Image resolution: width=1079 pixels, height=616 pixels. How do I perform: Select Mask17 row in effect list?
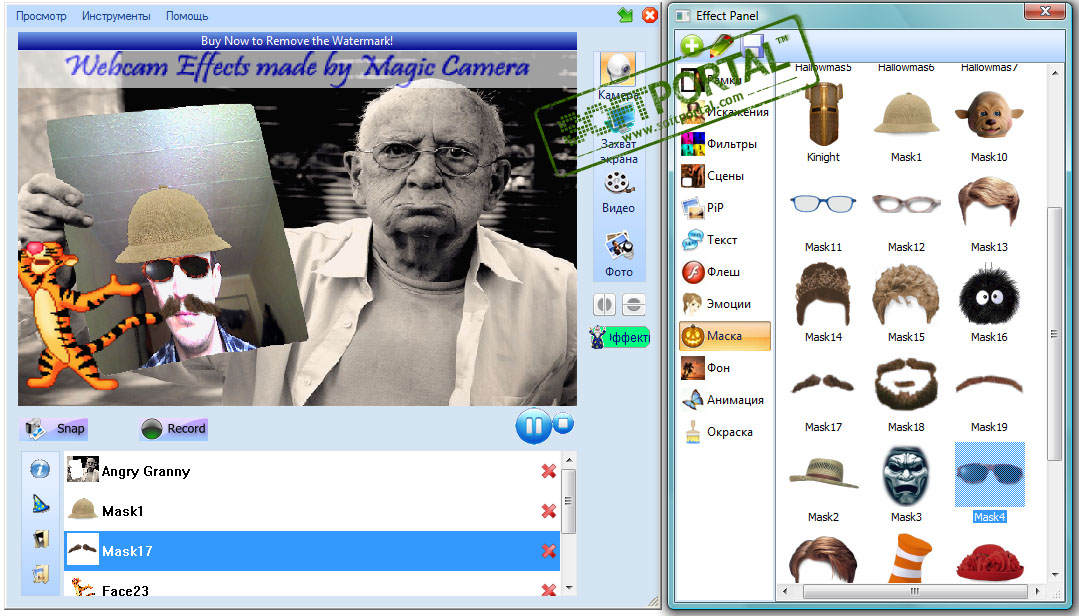tap(312, 551)
